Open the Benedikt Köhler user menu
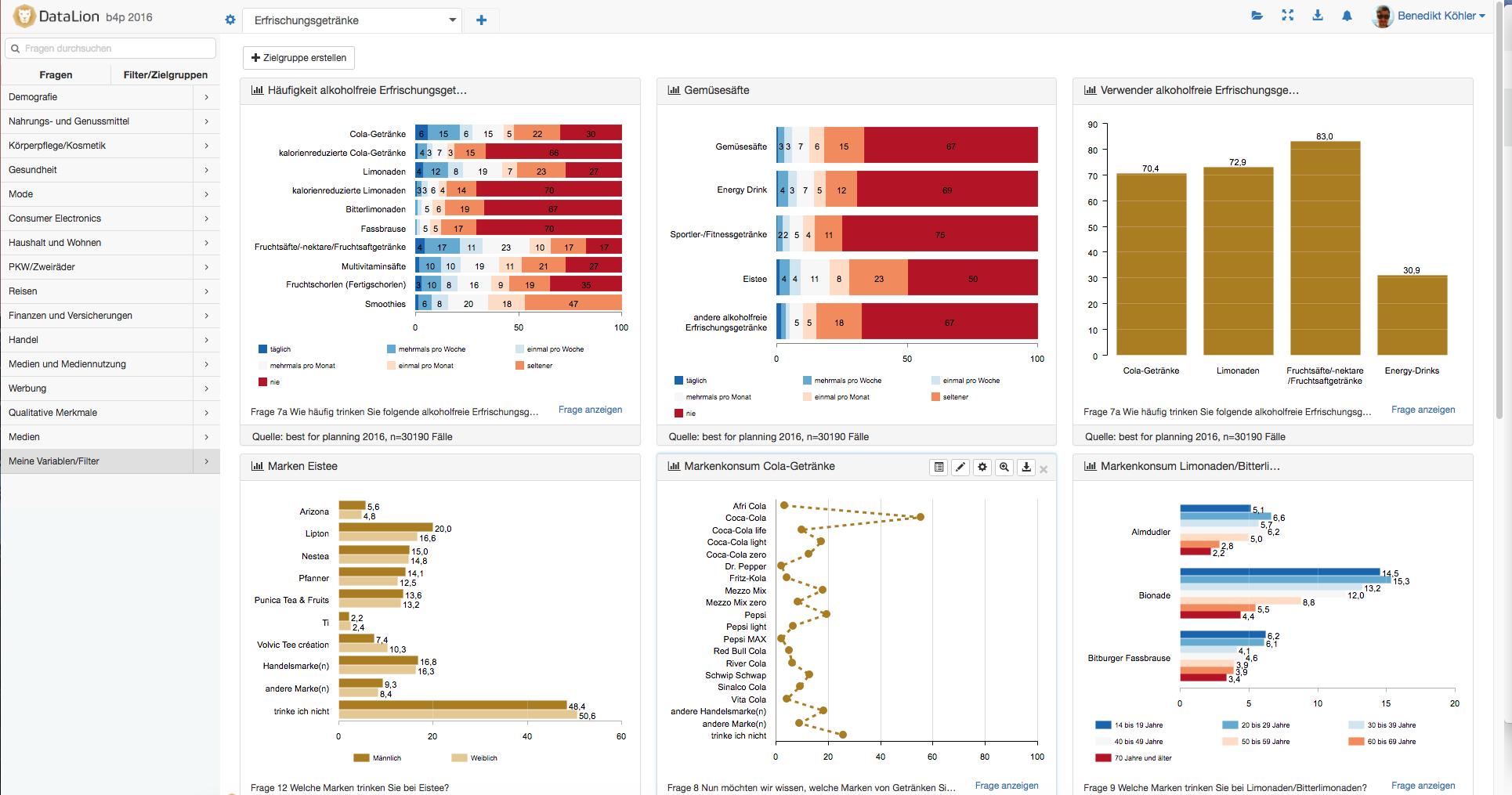1512x795 pixels. pos(1441,16)
